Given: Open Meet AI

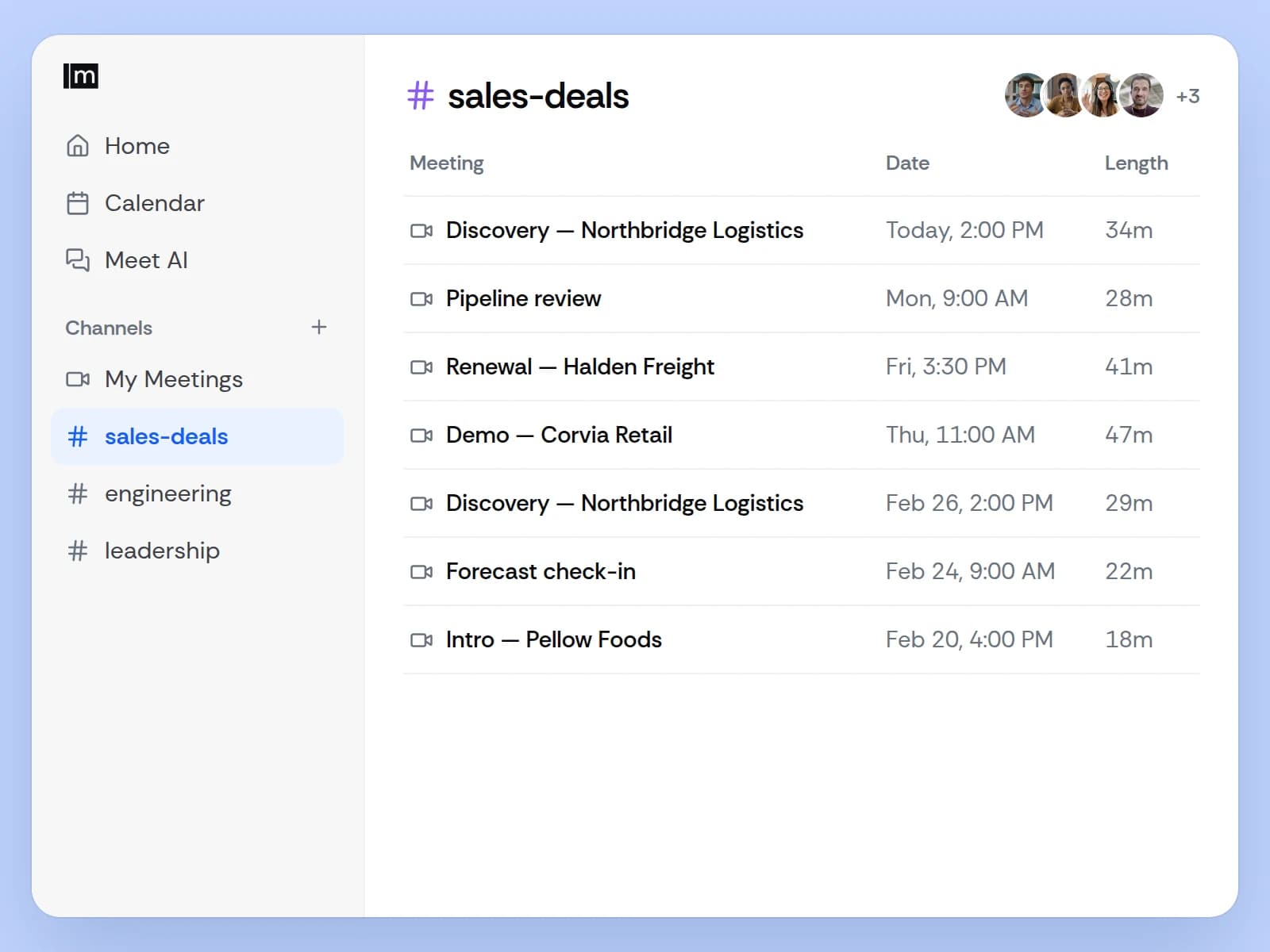Looking at the screenshot, I should (198, 260).
